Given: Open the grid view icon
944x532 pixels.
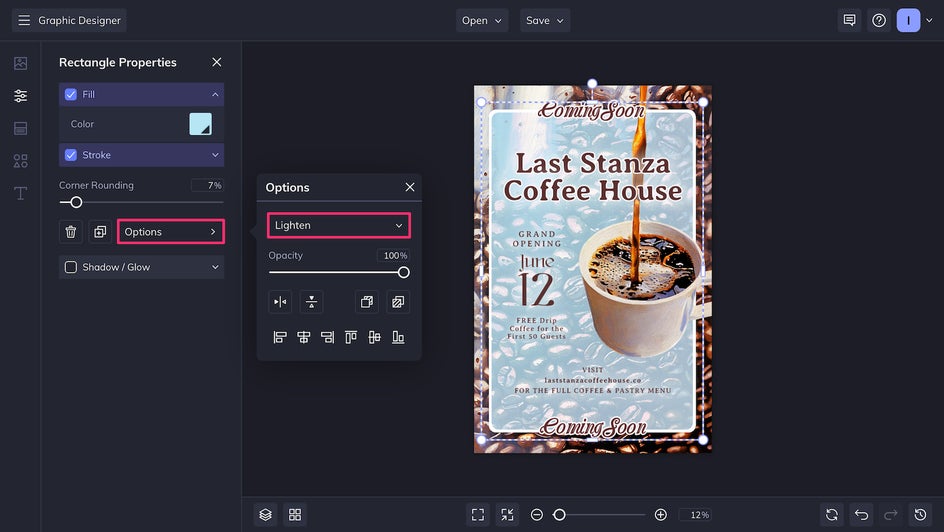Looking at the screenshot, I should pyautogui.click(x=295, y=515).
